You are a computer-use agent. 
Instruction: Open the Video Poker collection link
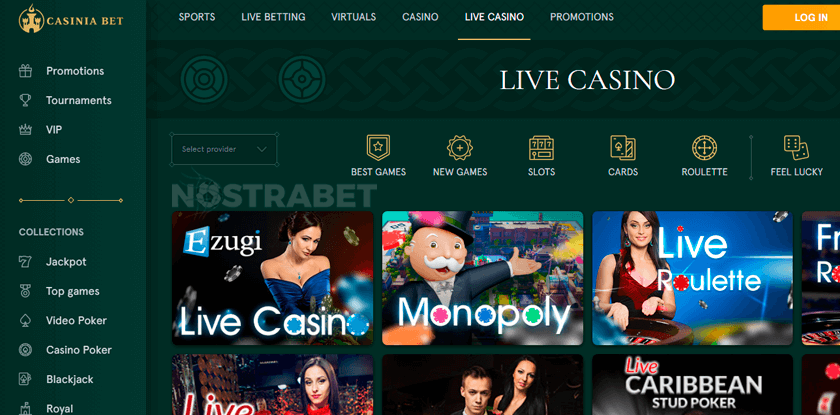pos(76,320)
